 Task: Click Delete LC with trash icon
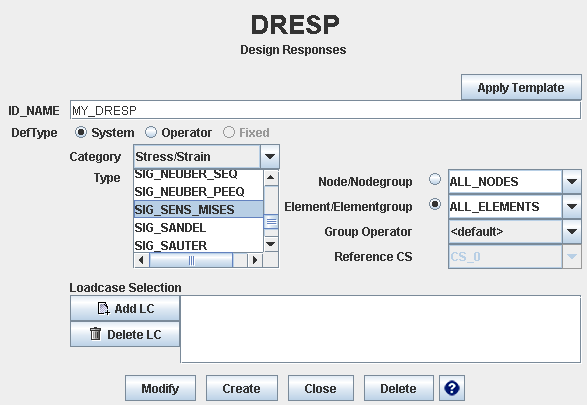(x=125, y=334)
